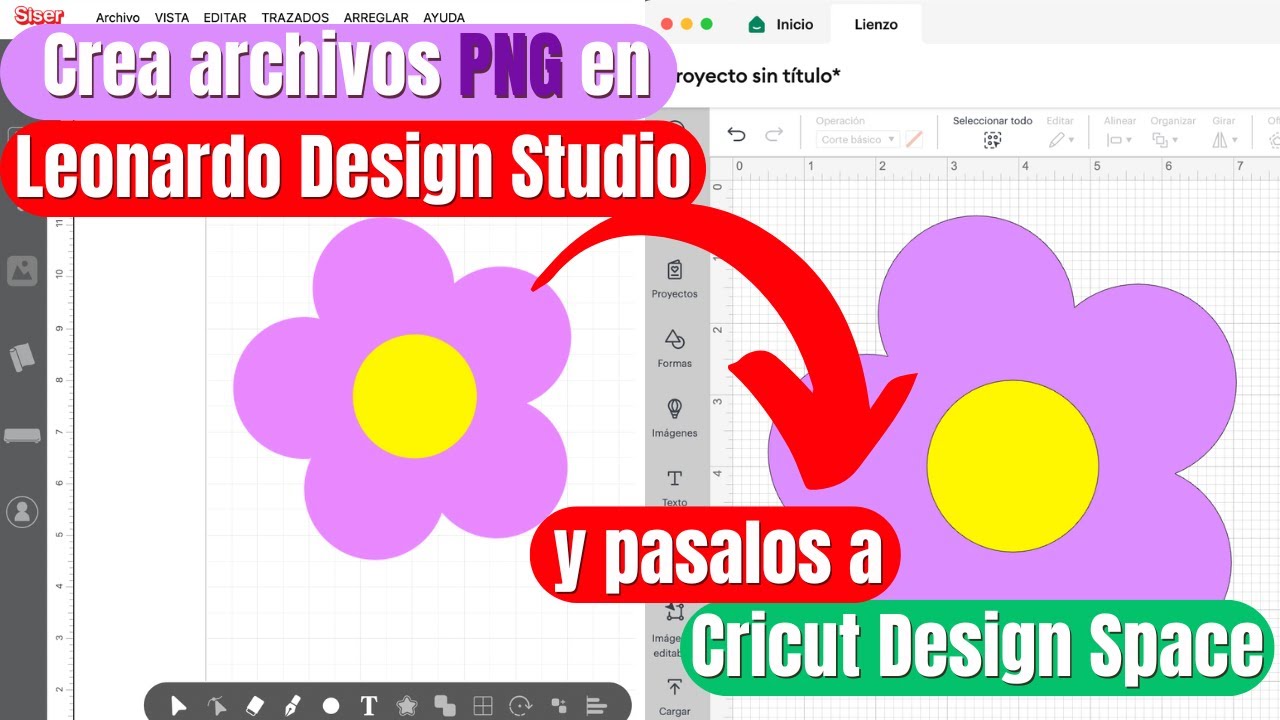The height and width of the screenshot is (720, 1280).
Task: Click the Undo arrow in Cricut Design Space
Action: pyautogui.click(x=737, y=136)
